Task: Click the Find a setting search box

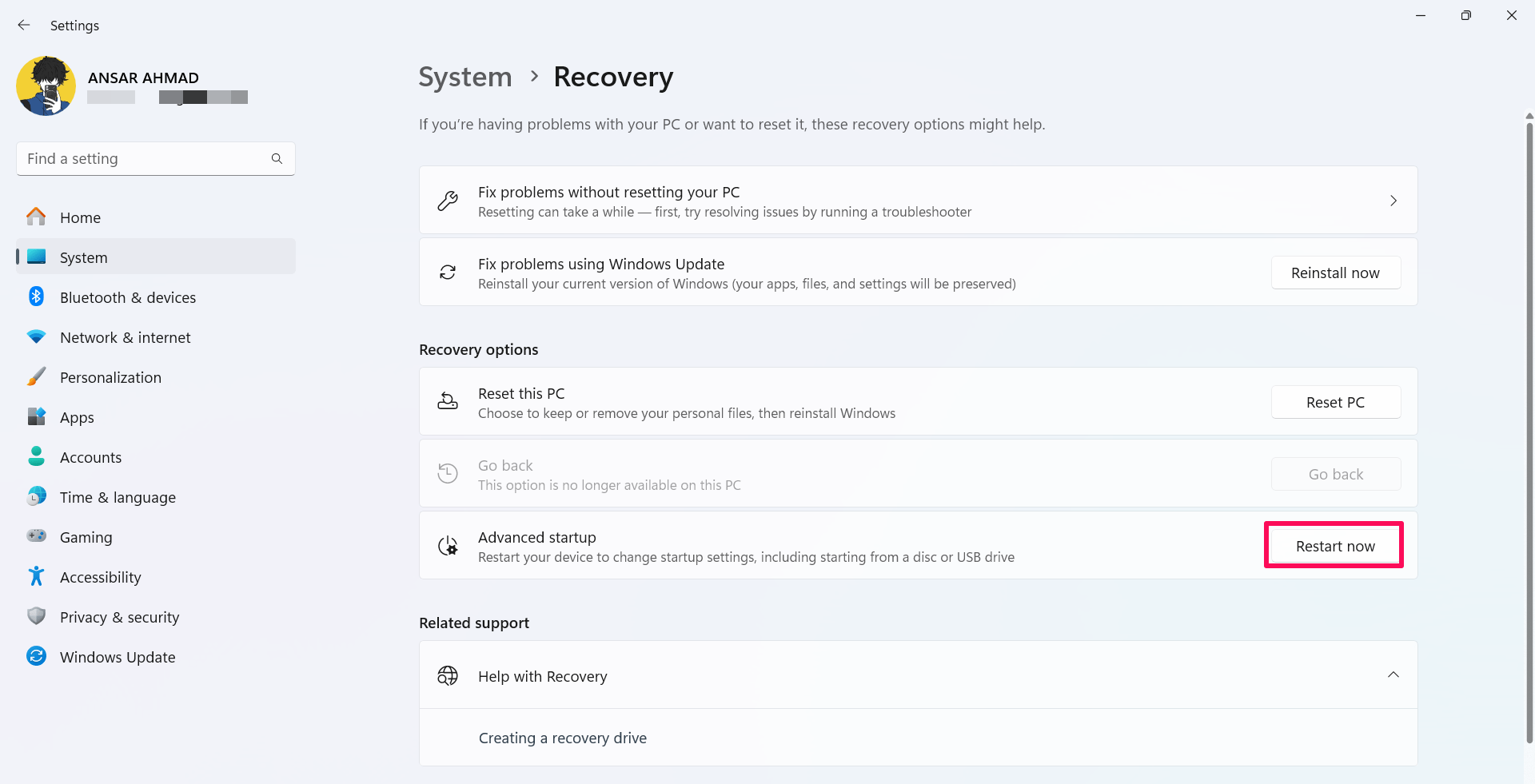Action: pos(156,159)
